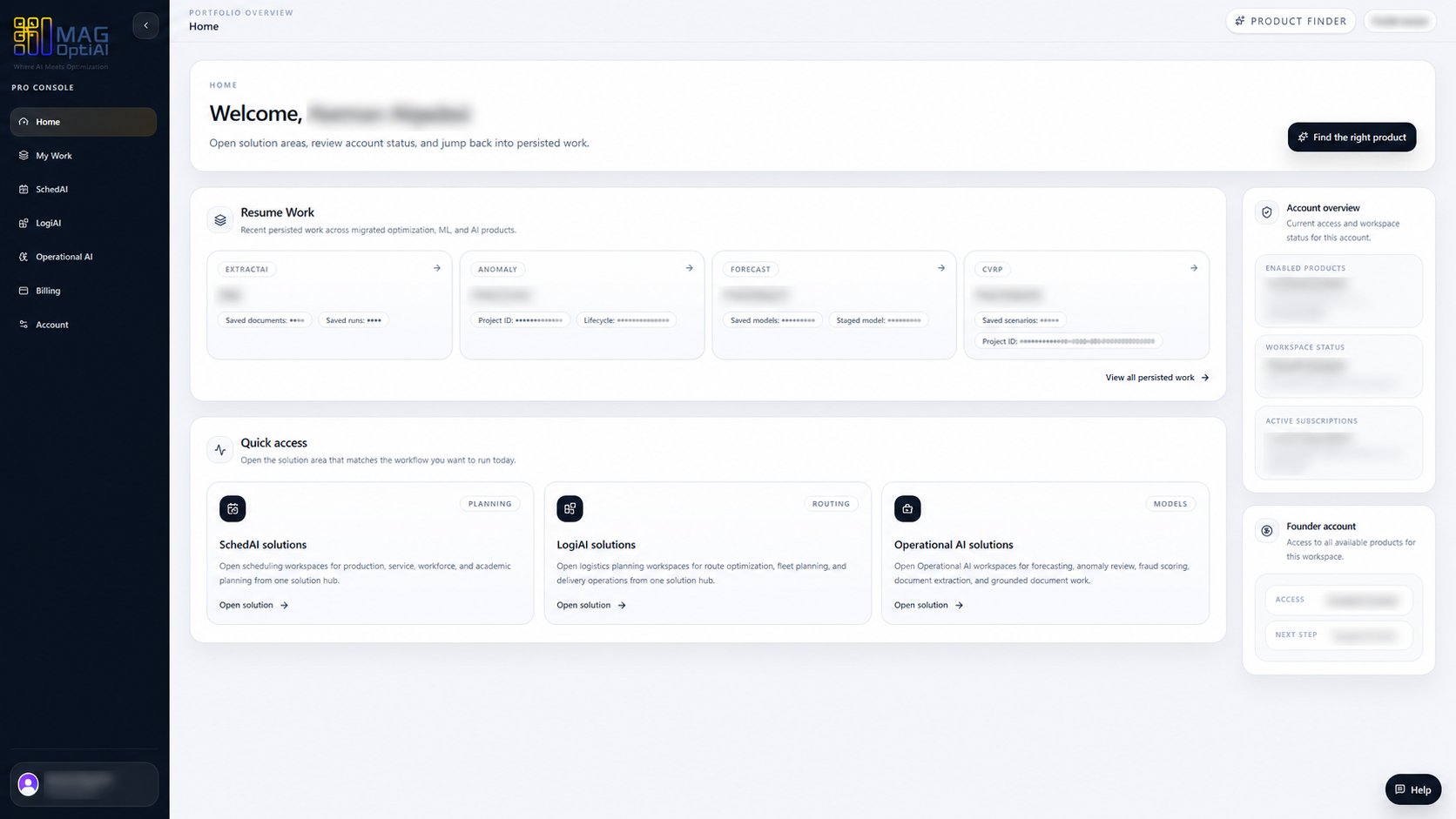Click the ROUTING badge
This screenshot has height=819, width=1456.
(x=831, y=504)
